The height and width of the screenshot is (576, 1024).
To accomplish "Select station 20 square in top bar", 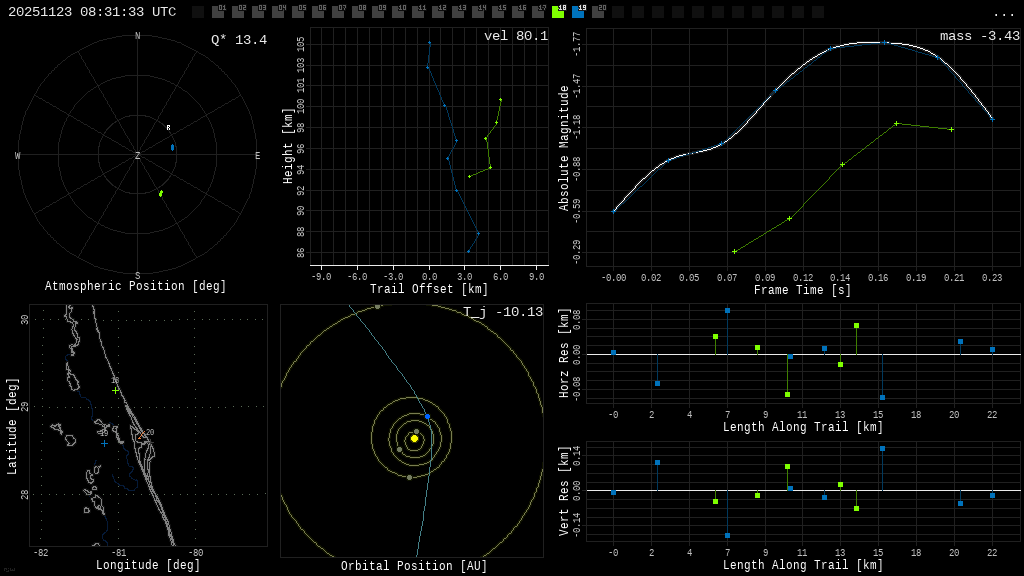I will 598,12.
